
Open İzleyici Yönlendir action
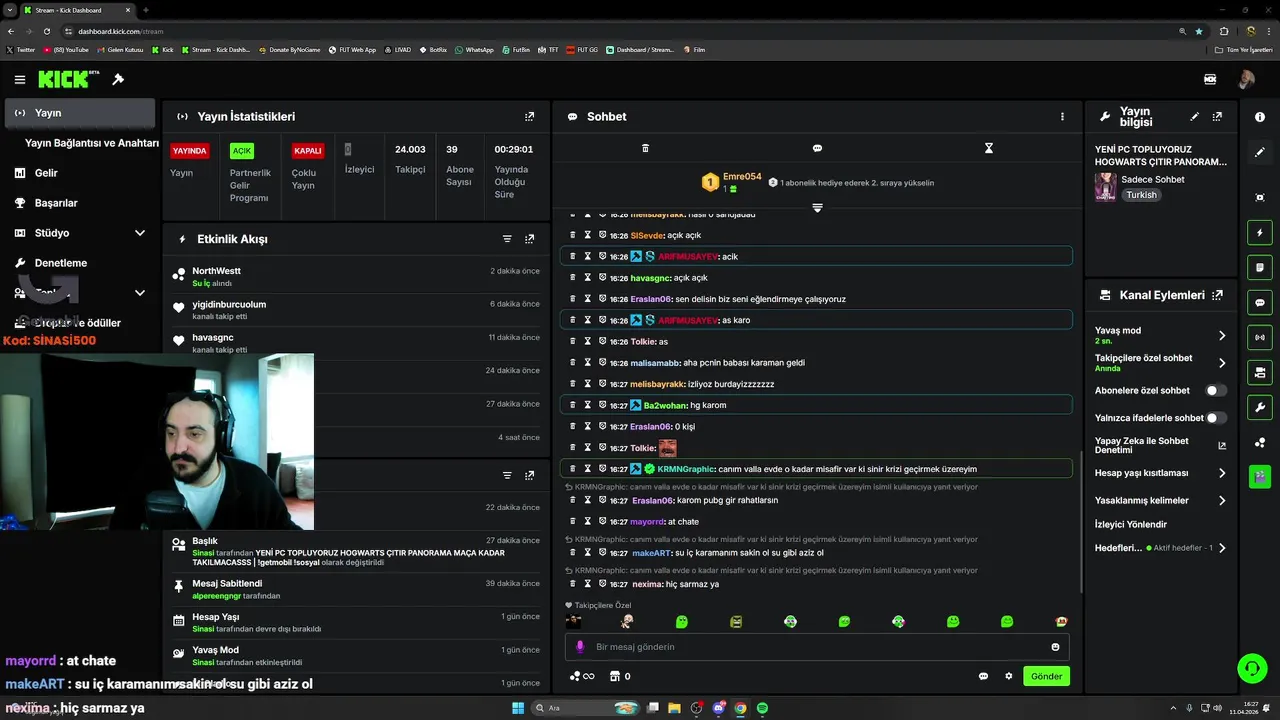(x=1131, y=524)
